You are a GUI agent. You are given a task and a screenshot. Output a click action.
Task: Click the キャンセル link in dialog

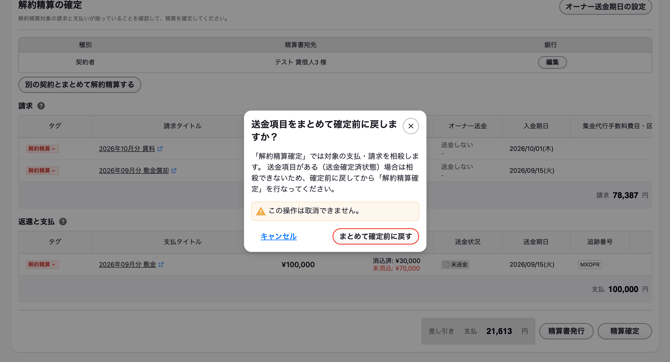point(279,236)
